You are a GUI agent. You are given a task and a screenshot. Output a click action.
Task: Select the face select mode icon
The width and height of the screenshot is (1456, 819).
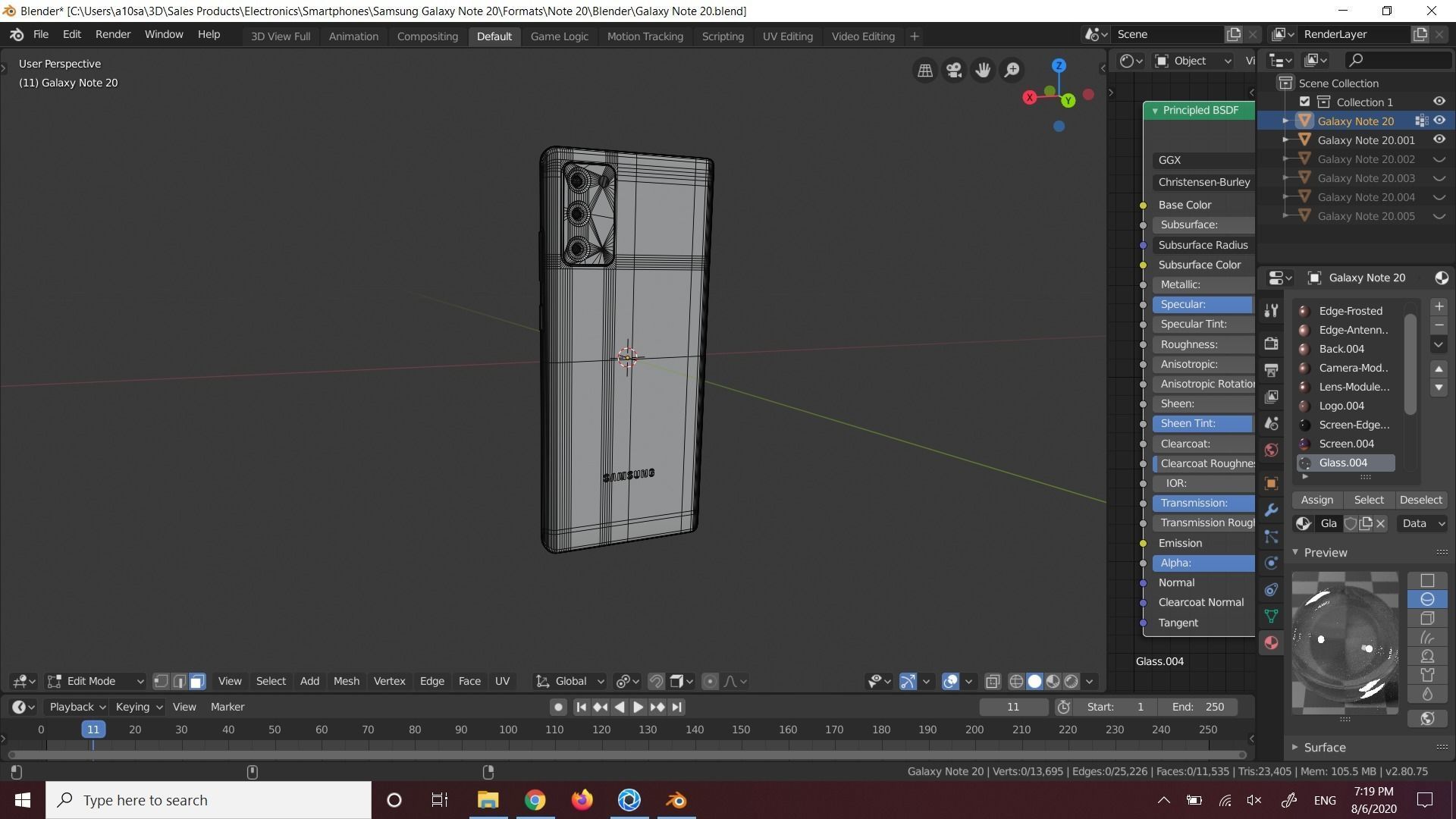(x=197, y=681)
